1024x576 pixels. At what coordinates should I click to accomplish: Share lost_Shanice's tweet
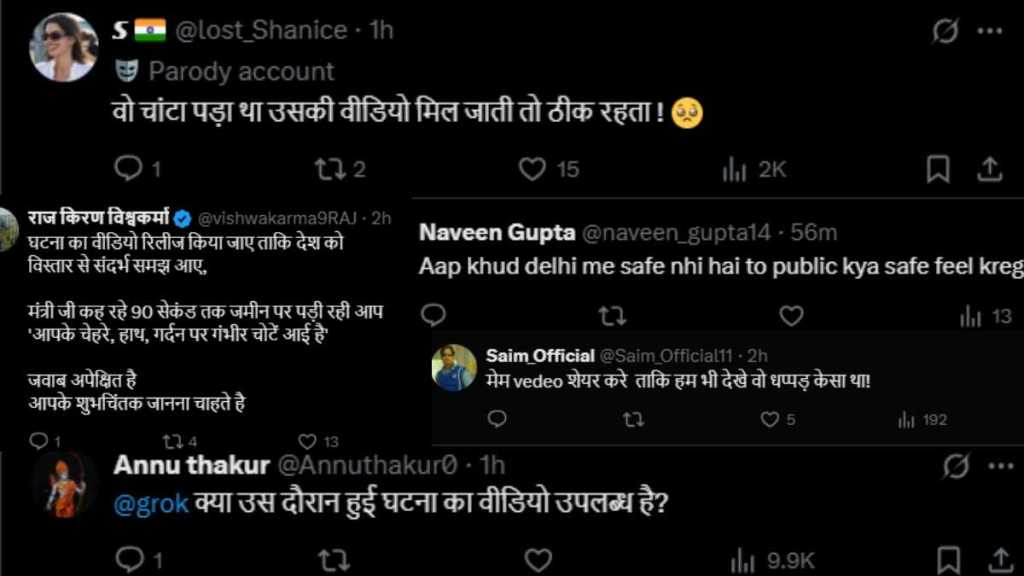(x=989, y=169)
